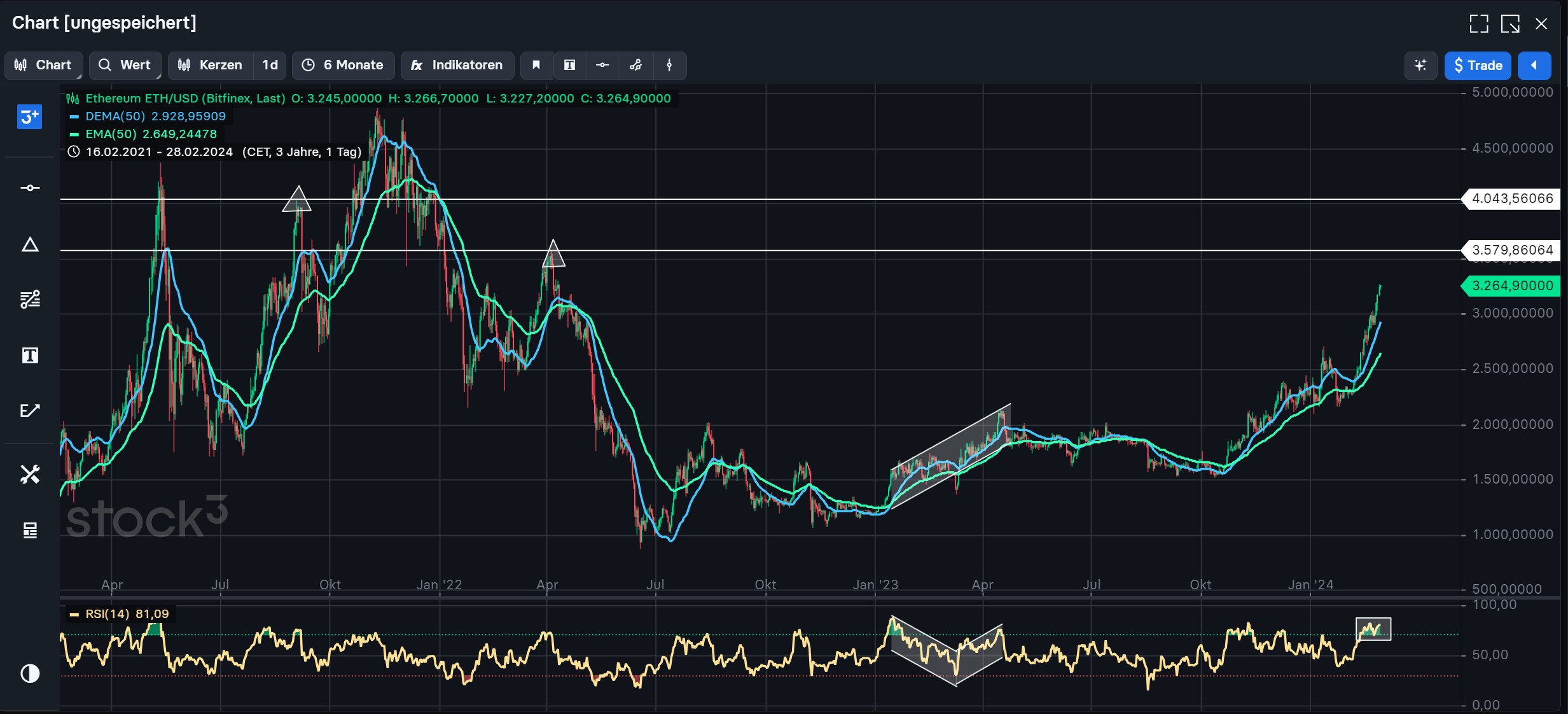Expand the Chart dropdown

(43, 65)
